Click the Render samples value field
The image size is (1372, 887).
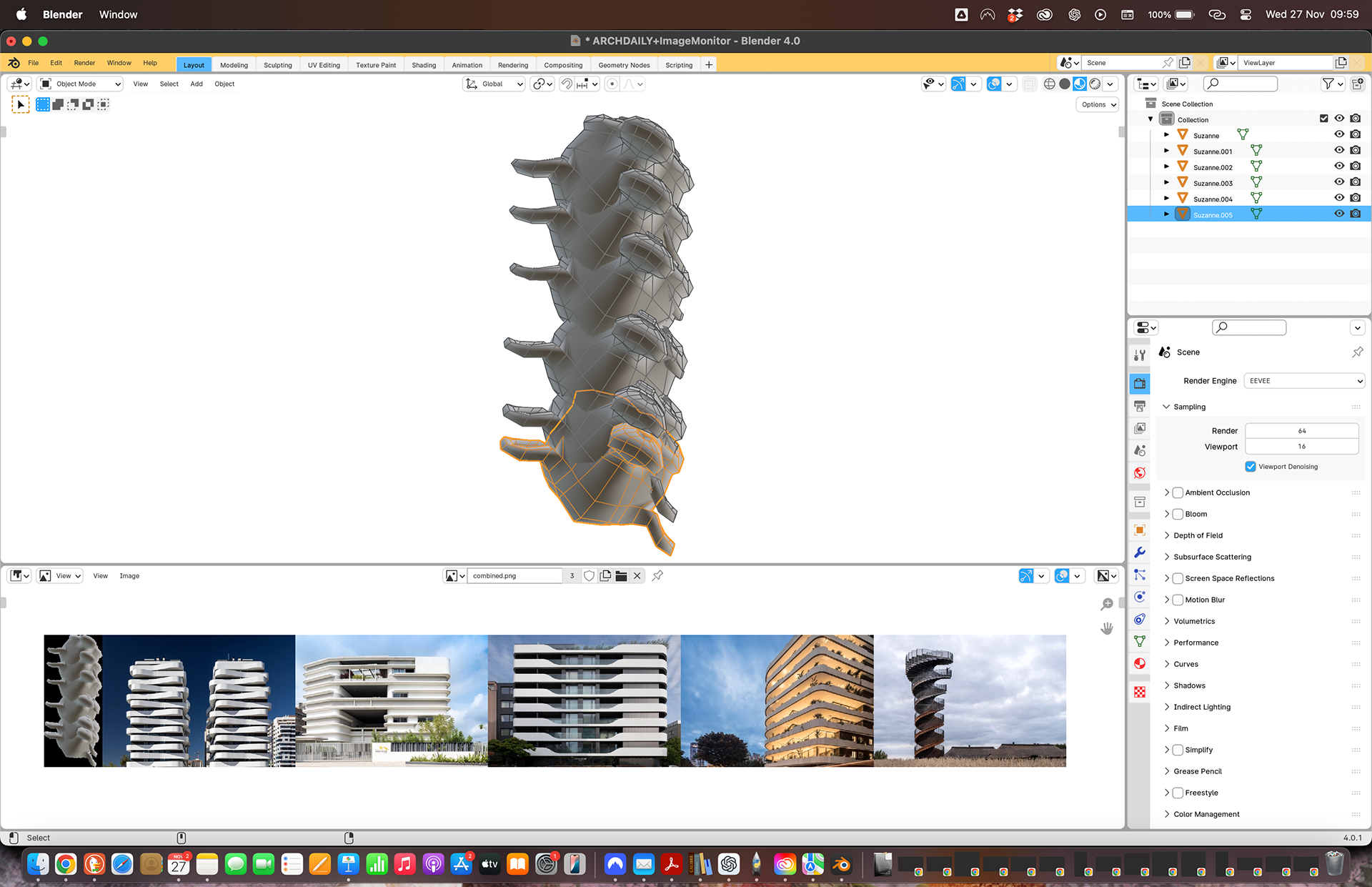tap(1301, 431)
